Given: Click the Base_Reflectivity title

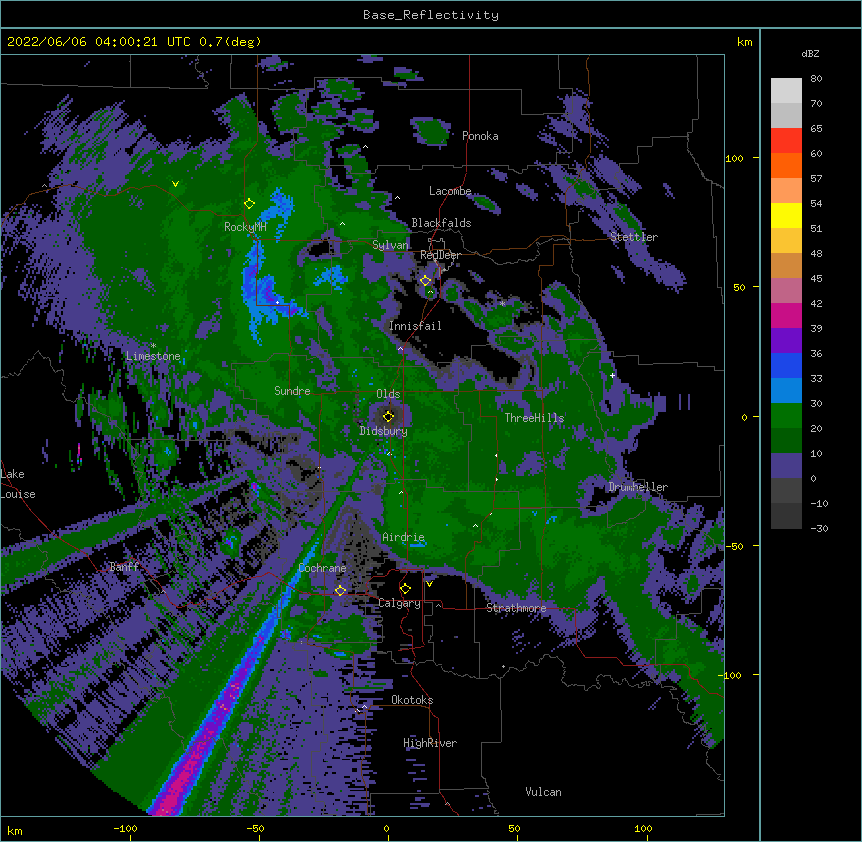Looking at the screenshot, I should coord(431,15).
